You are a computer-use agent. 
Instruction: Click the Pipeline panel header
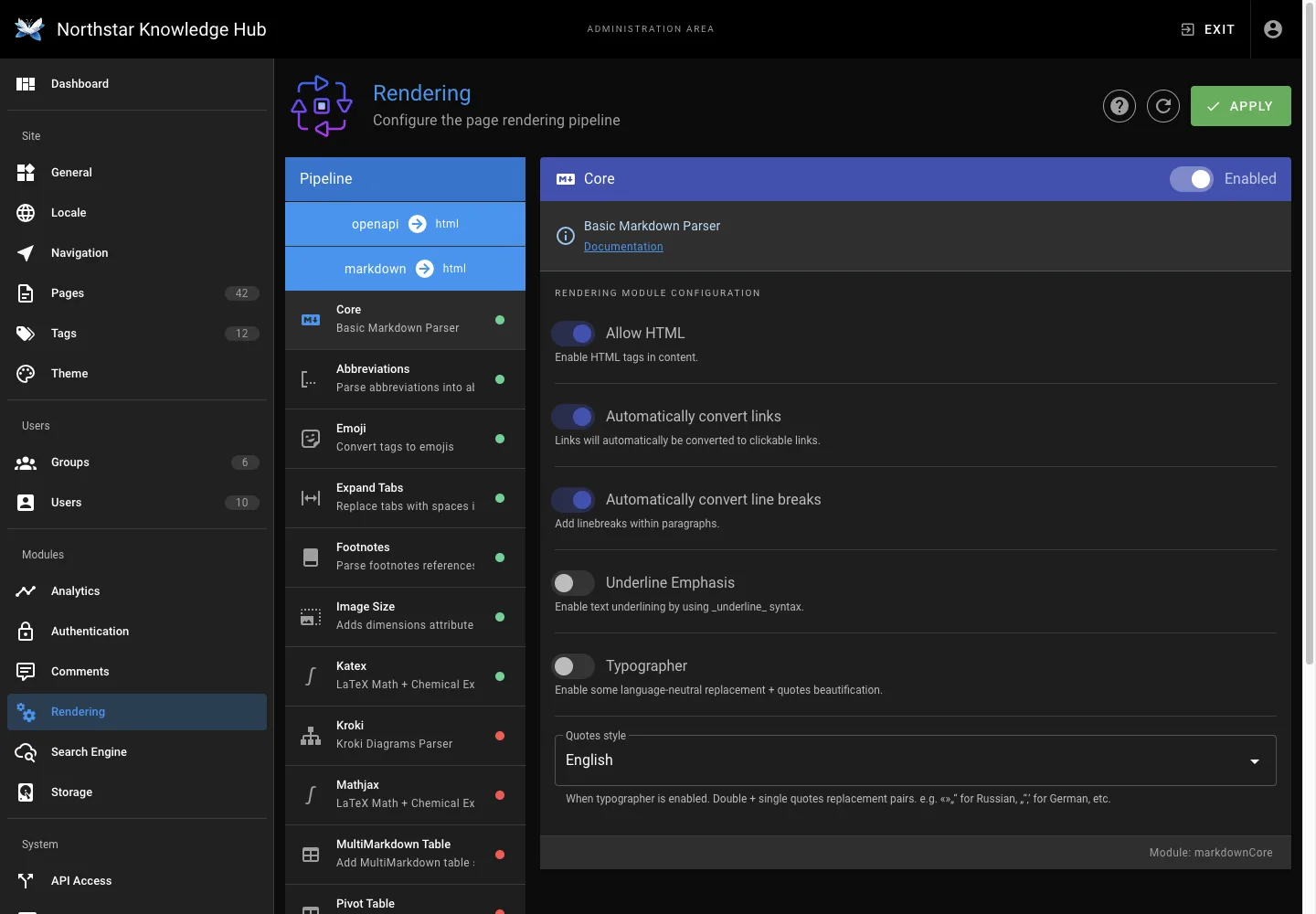[x=405, y=179]
